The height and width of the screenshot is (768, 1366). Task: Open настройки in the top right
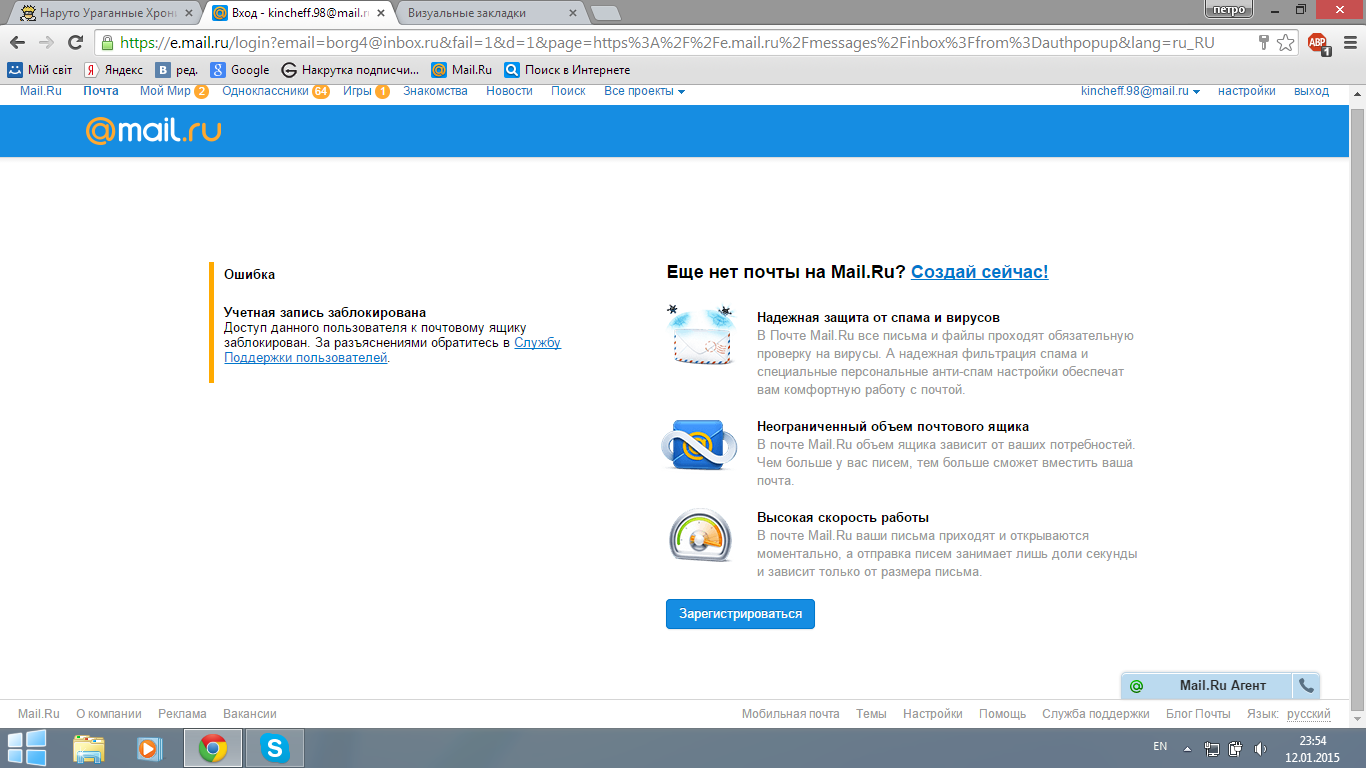[x=1246, y=91]
